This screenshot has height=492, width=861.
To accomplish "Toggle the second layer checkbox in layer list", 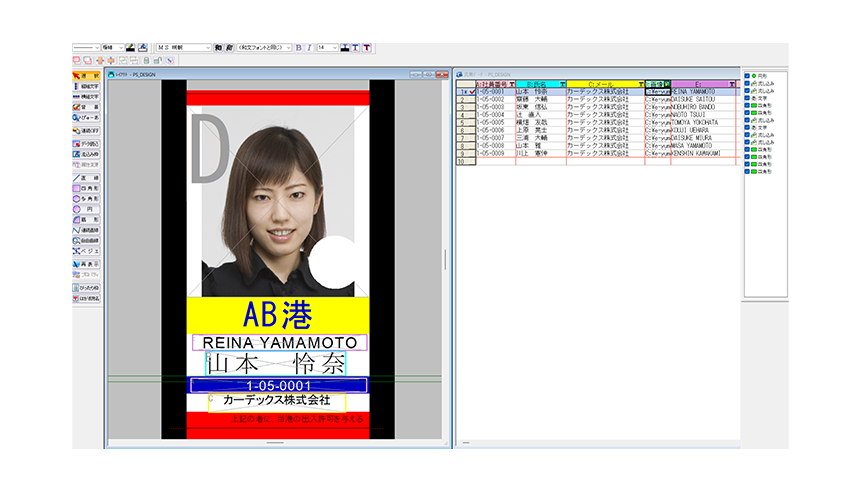I will pyautogui.click(x=747, y=83).
